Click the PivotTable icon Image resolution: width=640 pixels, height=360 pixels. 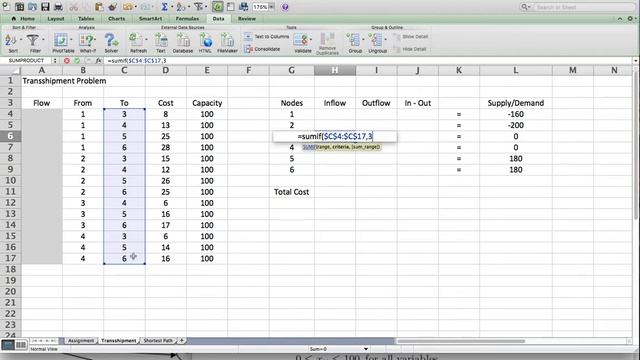(x=60, y=40)
